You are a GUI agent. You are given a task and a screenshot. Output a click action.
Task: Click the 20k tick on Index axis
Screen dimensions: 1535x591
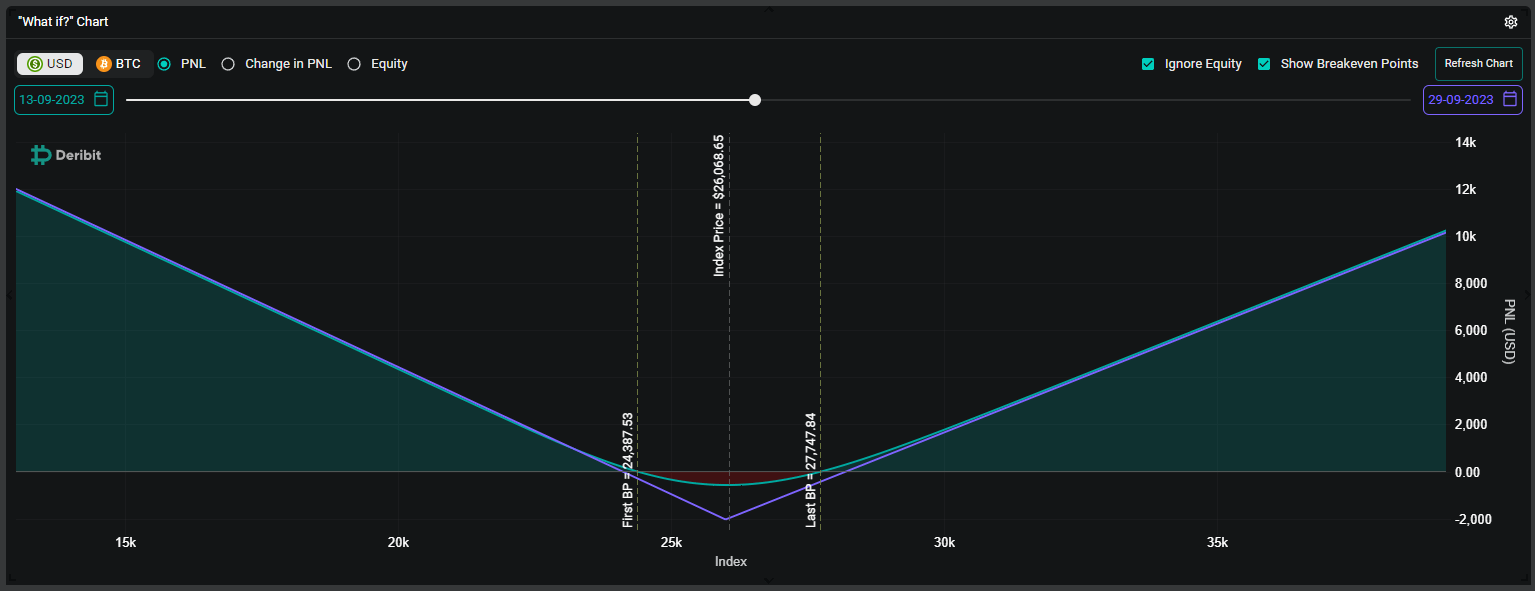398,543
